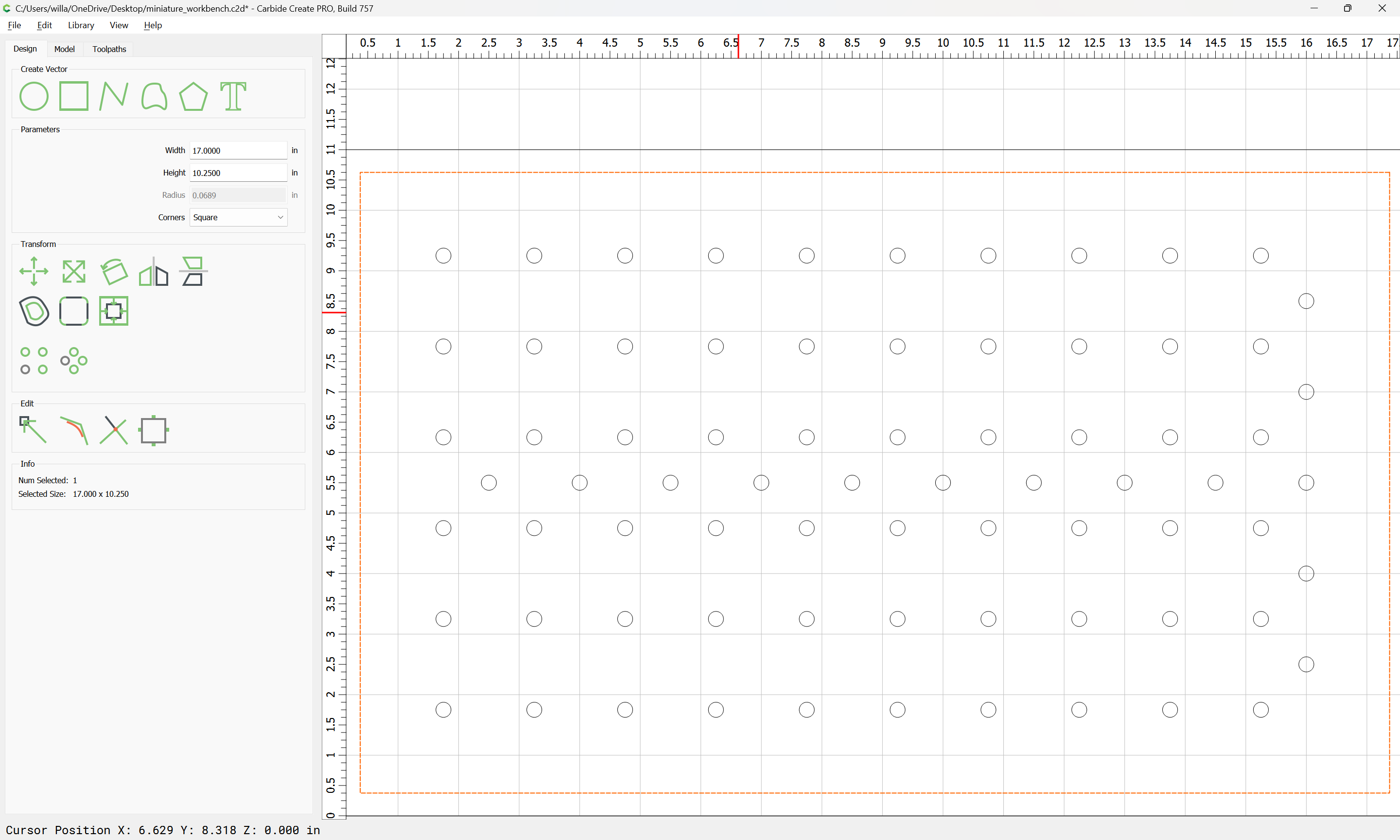Click the Cursor Position status text

point(163,830)
